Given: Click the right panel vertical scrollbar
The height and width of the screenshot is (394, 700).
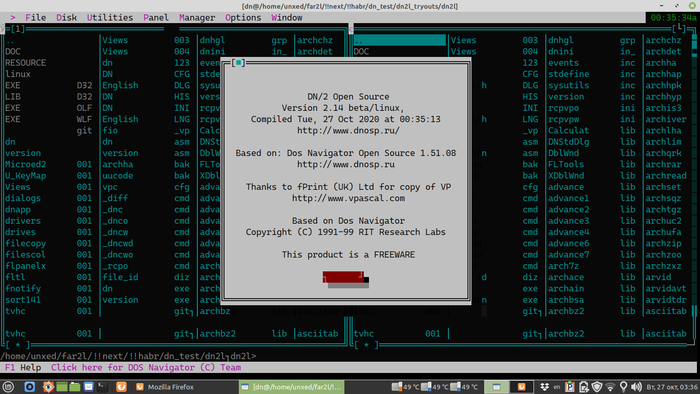Looking at the screenshot, I should [694, 178].
